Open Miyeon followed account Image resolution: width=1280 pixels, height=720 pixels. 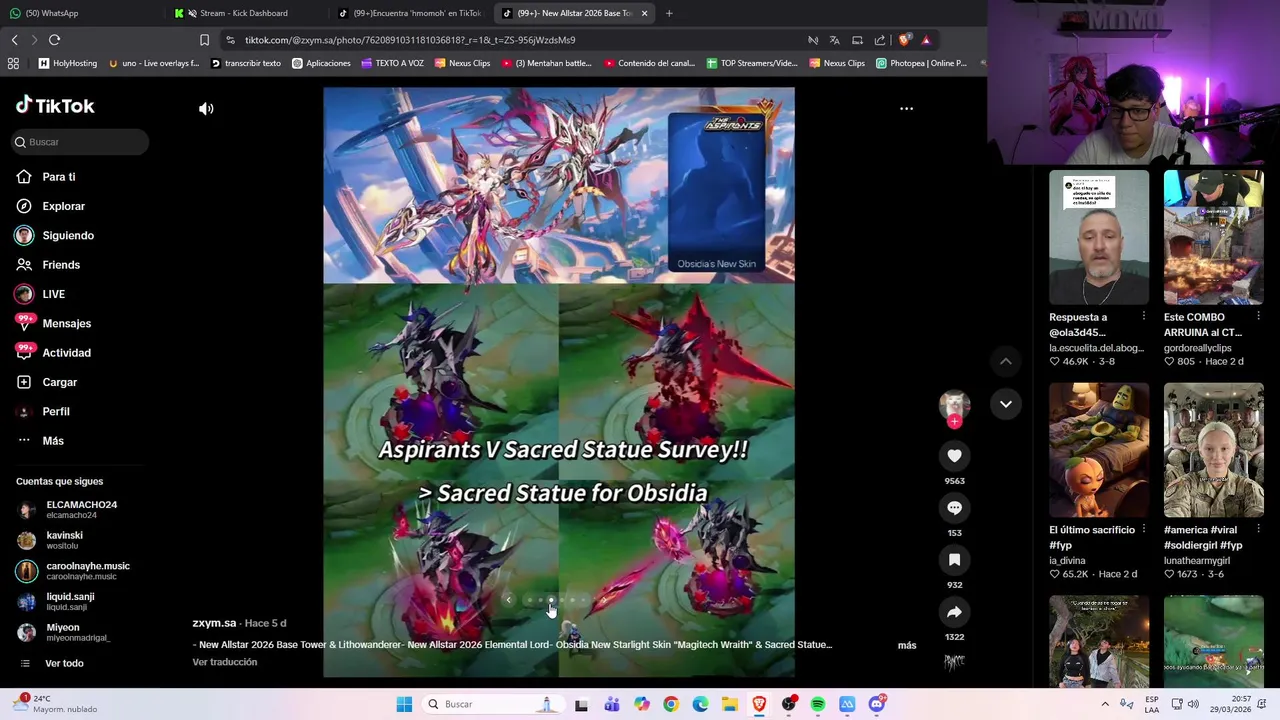pyautogui.click(x=64, y=632)
